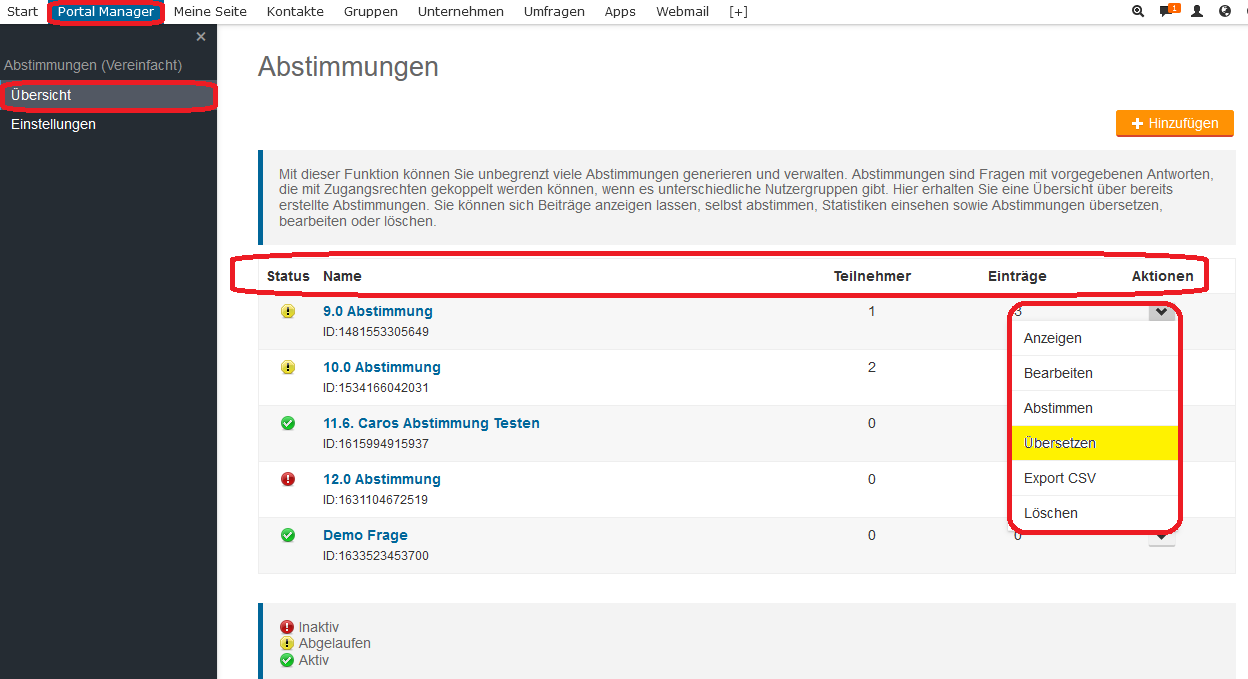Viewport: 1248px width, 679px height.
Task: Click yellow expired status icon of 9.0 Abstimmung
Action: coord(288,312)
